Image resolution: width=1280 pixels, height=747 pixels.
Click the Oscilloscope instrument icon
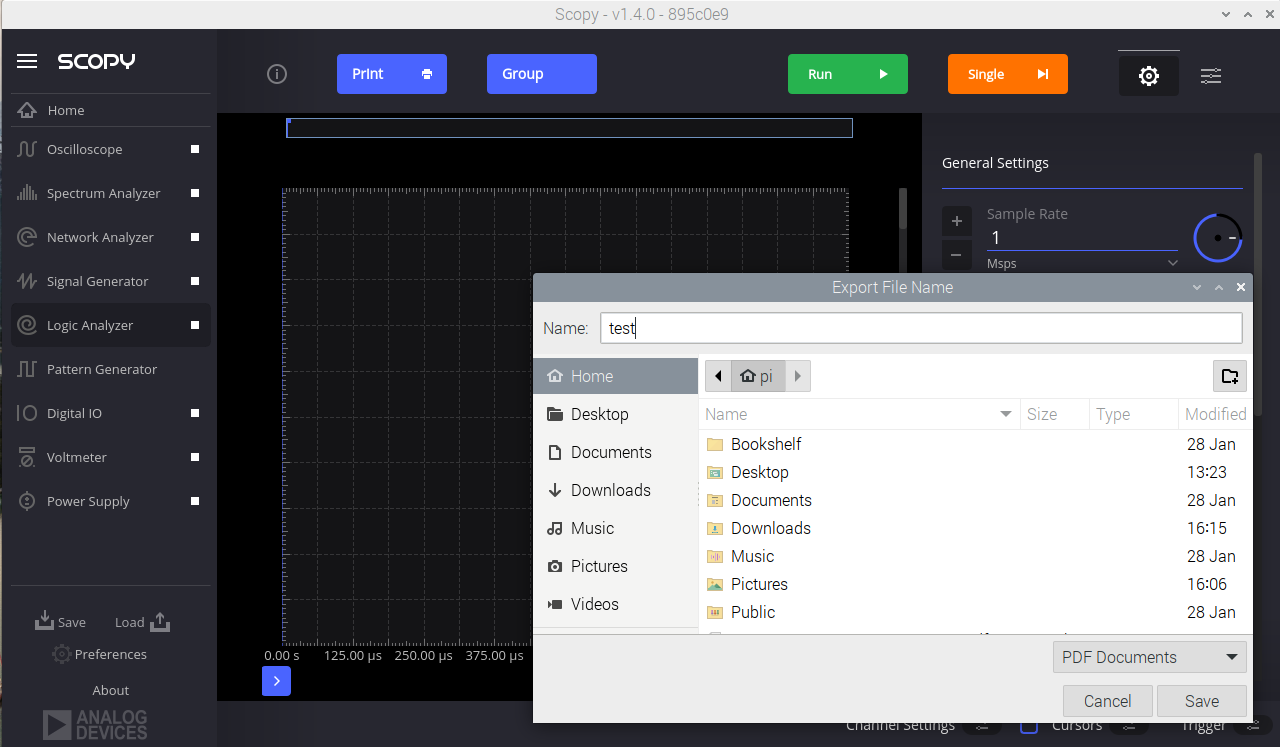click(x=27, y=149)
